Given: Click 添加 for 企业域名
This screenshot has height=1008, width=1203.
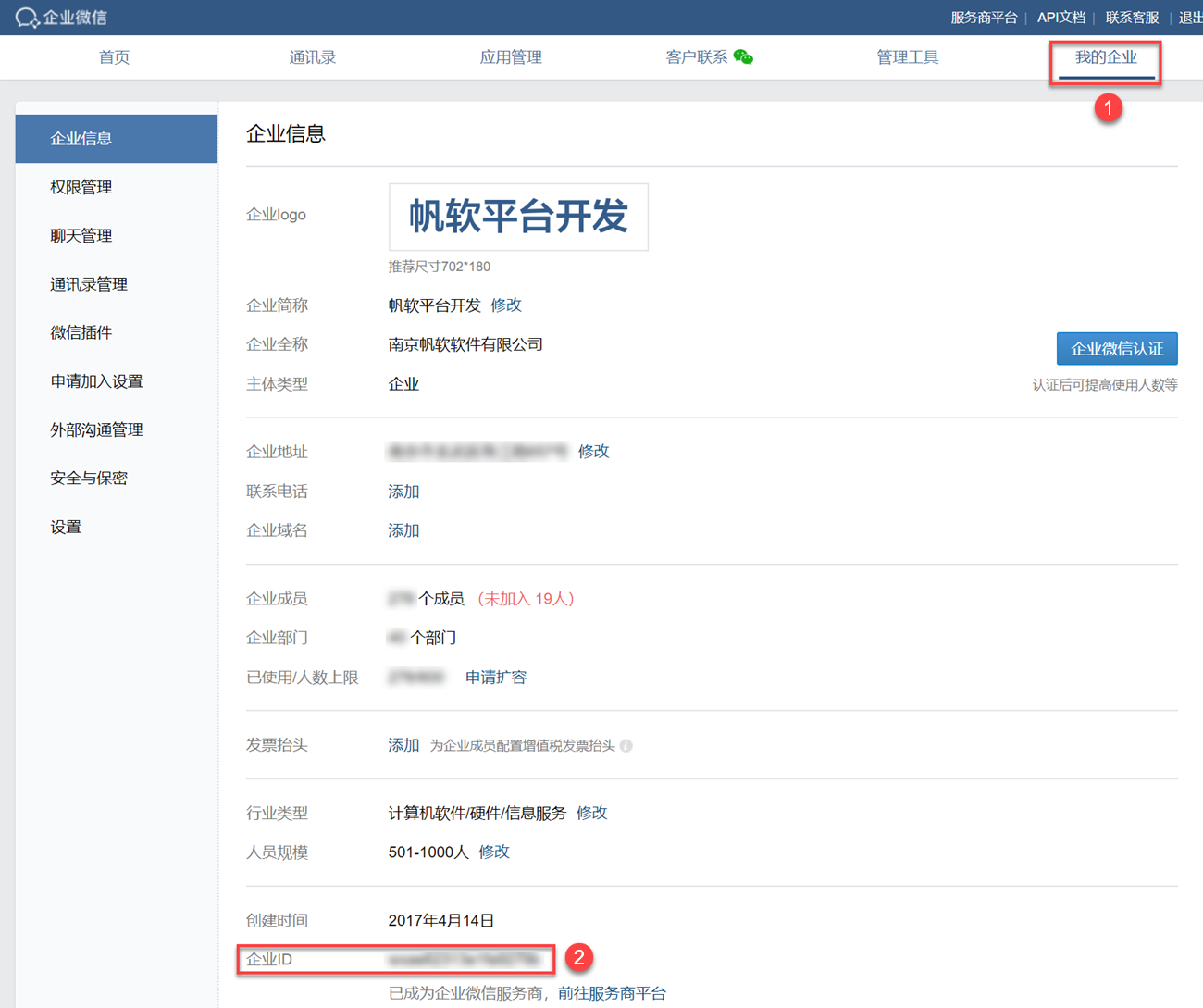Looking at the screenshot, I should click(403, 530).
